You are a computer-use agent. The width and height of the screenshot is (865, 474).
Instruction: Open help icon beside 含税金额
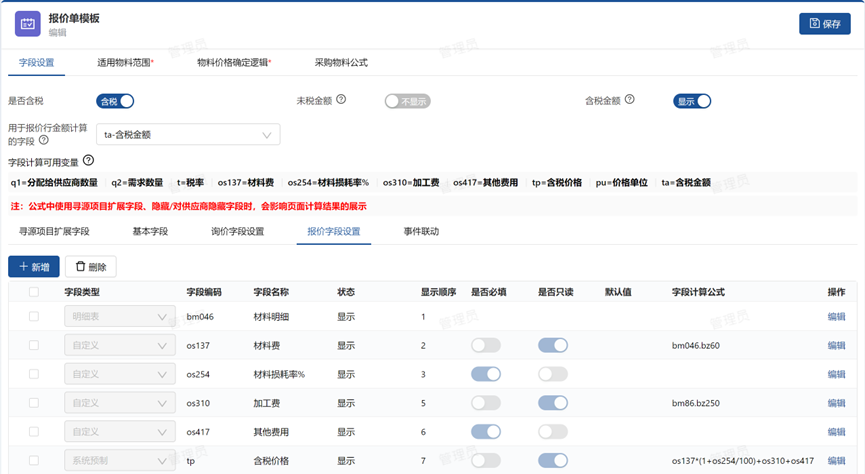coord(629,99)
